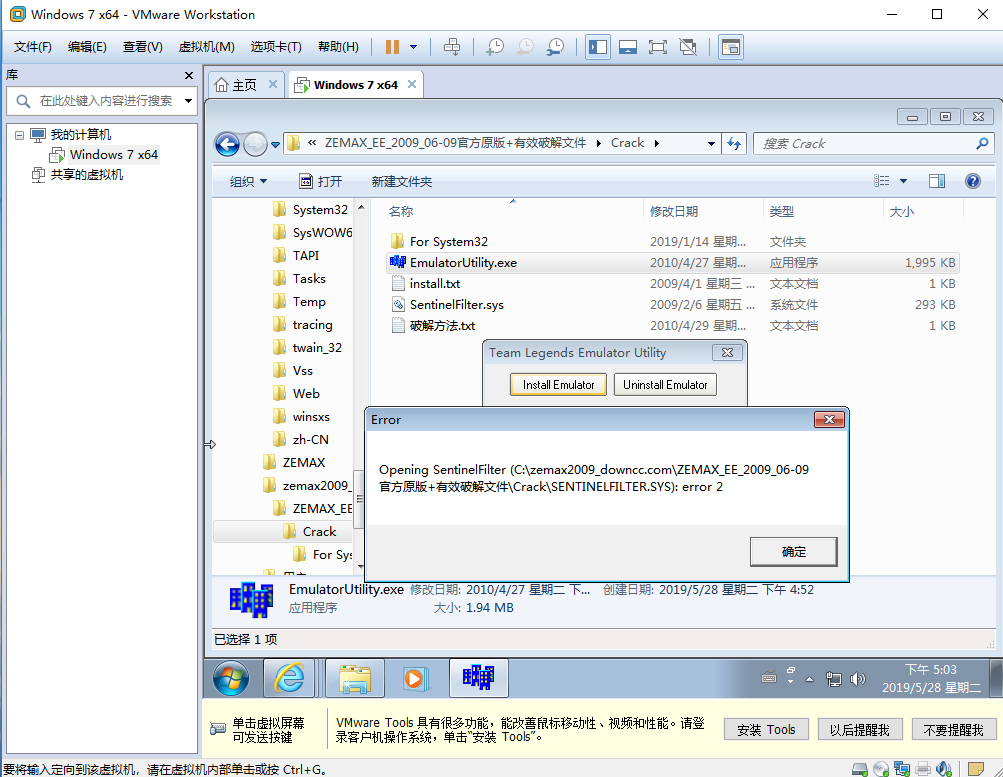Click the Uninstall Emulator button
This screenshot has height=777, width=1003.
tap(665, 385)
